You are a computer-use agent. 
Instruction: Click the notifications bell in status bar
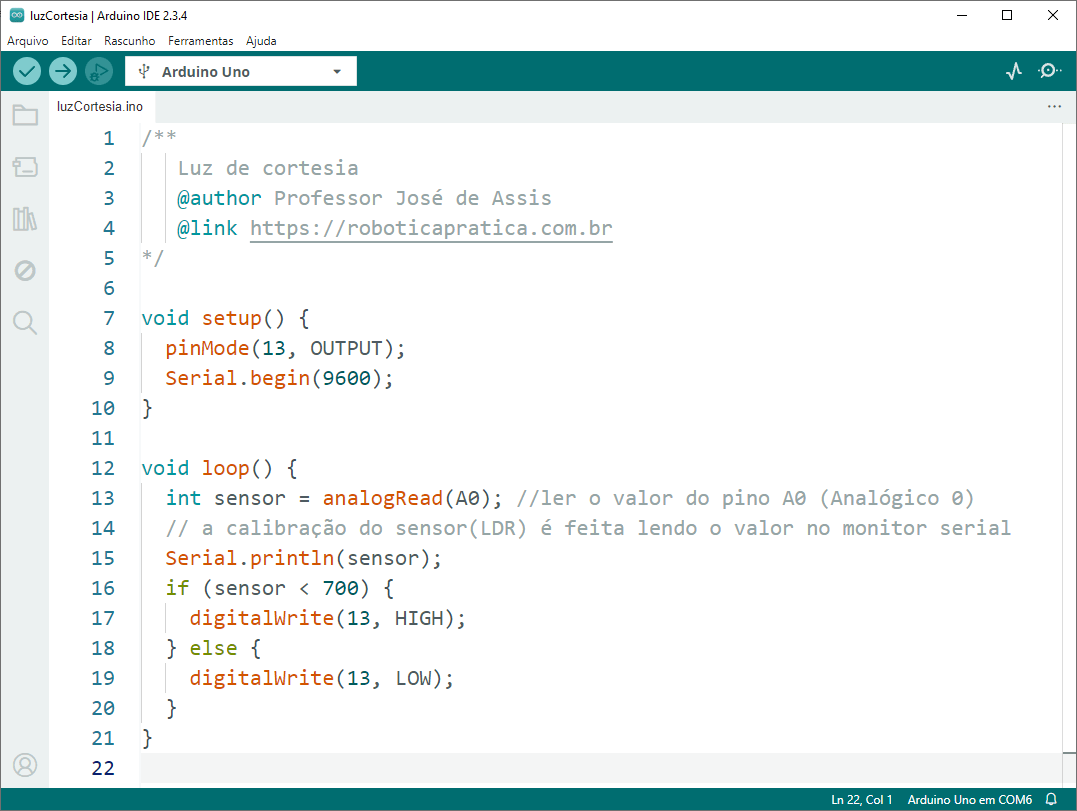(x=1051, y=799)
